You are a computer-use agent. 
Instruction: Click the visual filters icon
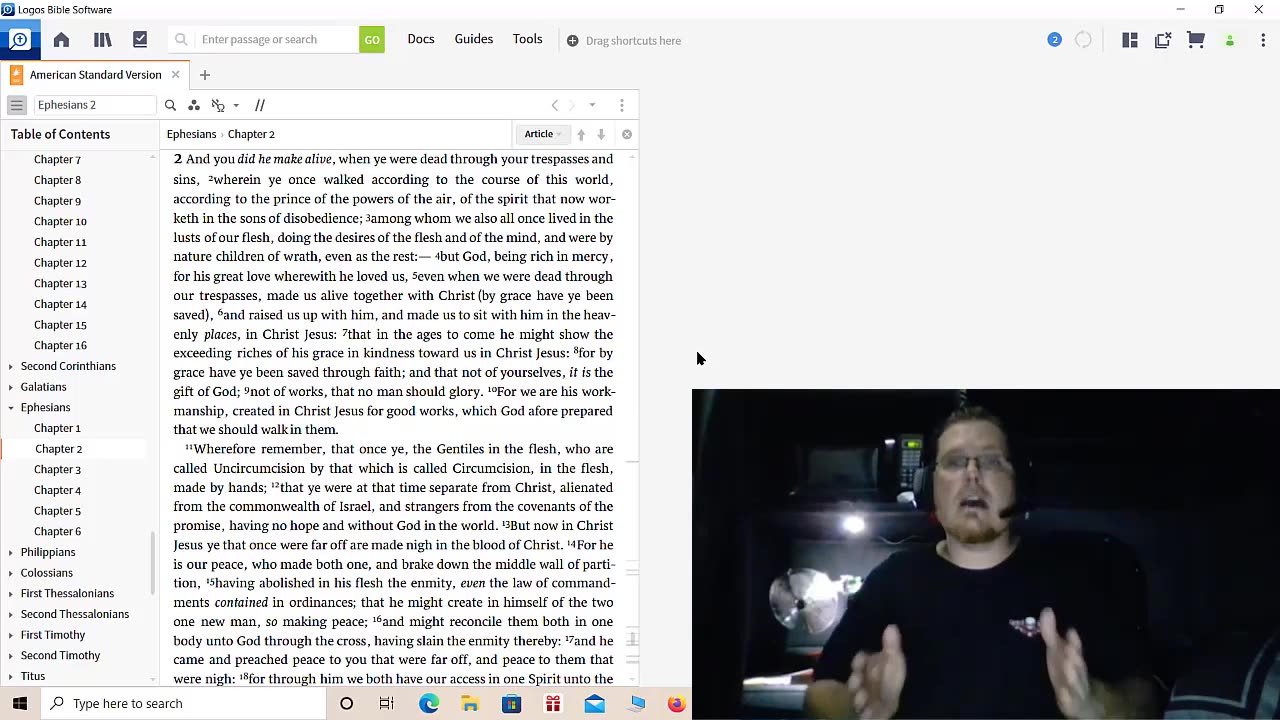tap(194, 105)
